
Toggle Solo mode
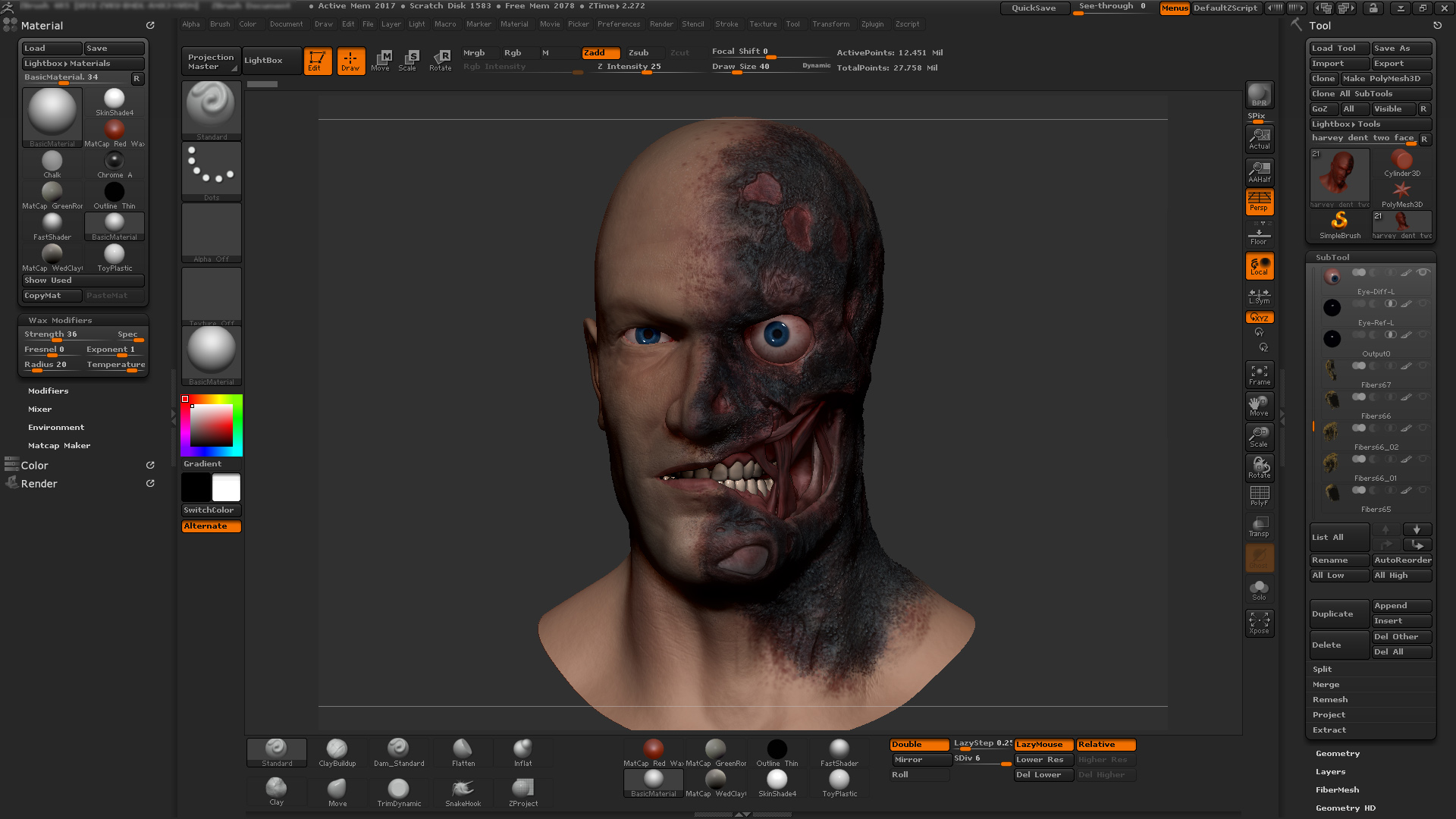[x=1260, y=590]
